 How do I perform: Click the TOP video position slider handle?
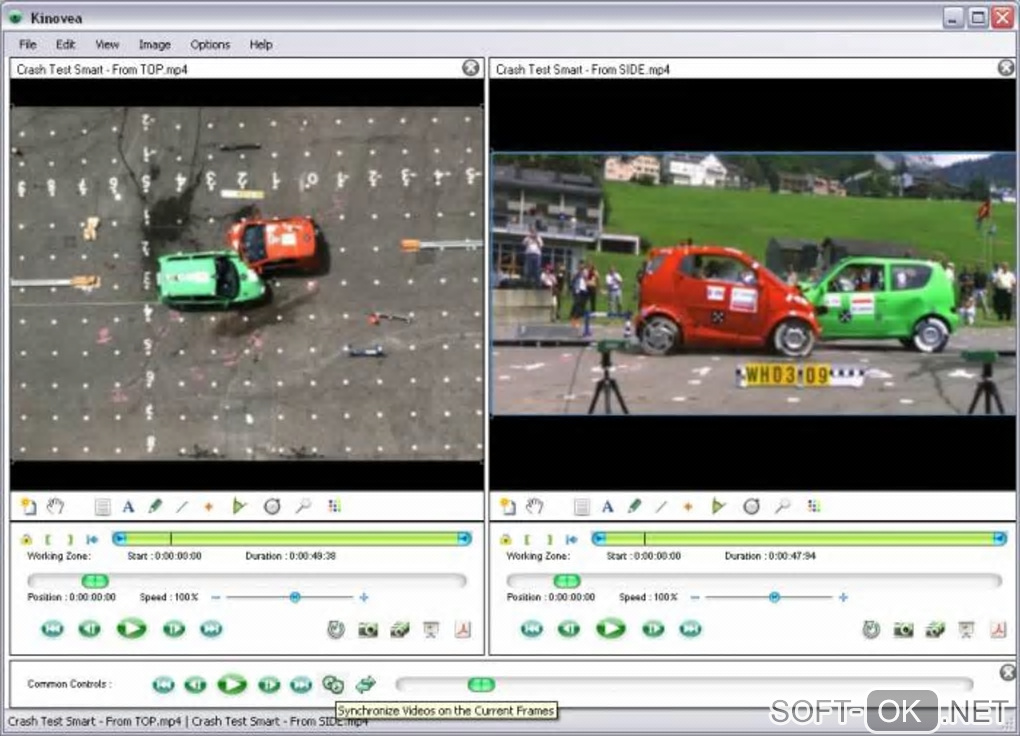95,580
